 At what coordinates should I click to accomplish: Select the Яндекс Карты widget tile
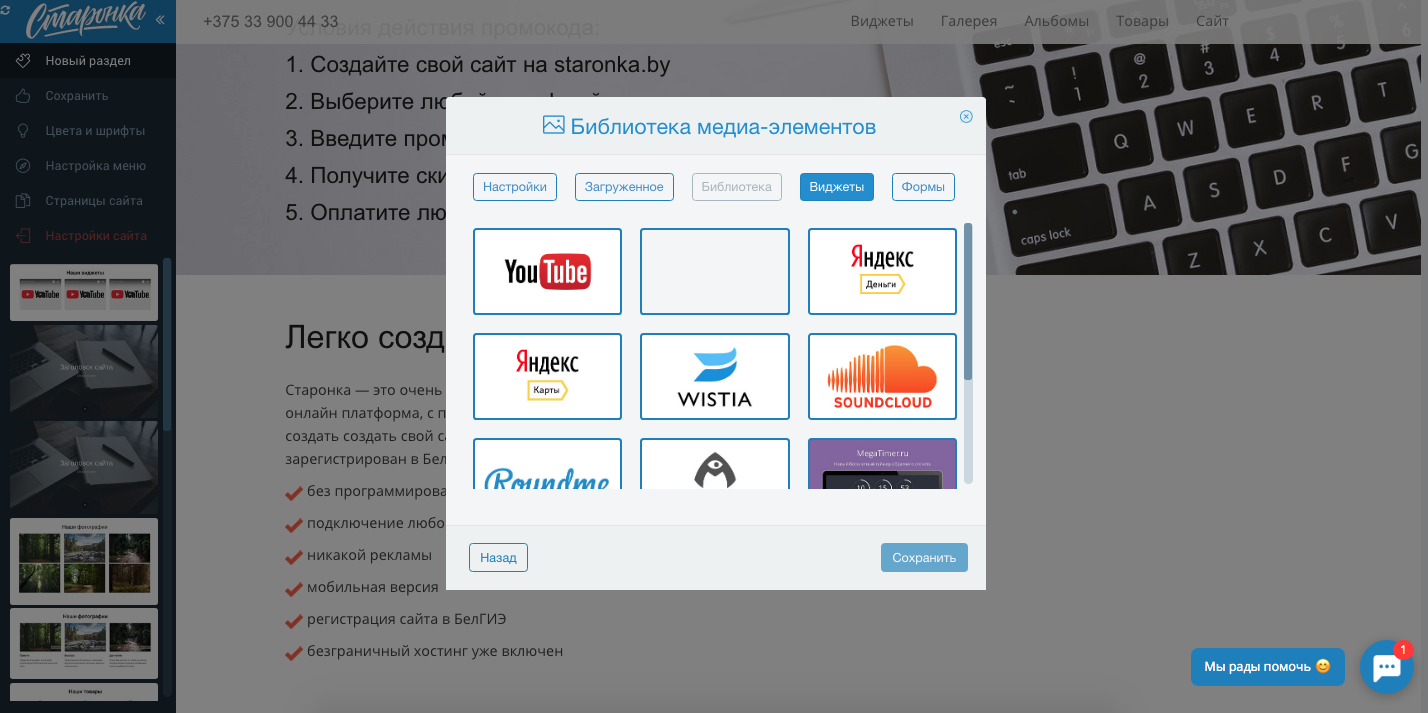coord(547,376)
